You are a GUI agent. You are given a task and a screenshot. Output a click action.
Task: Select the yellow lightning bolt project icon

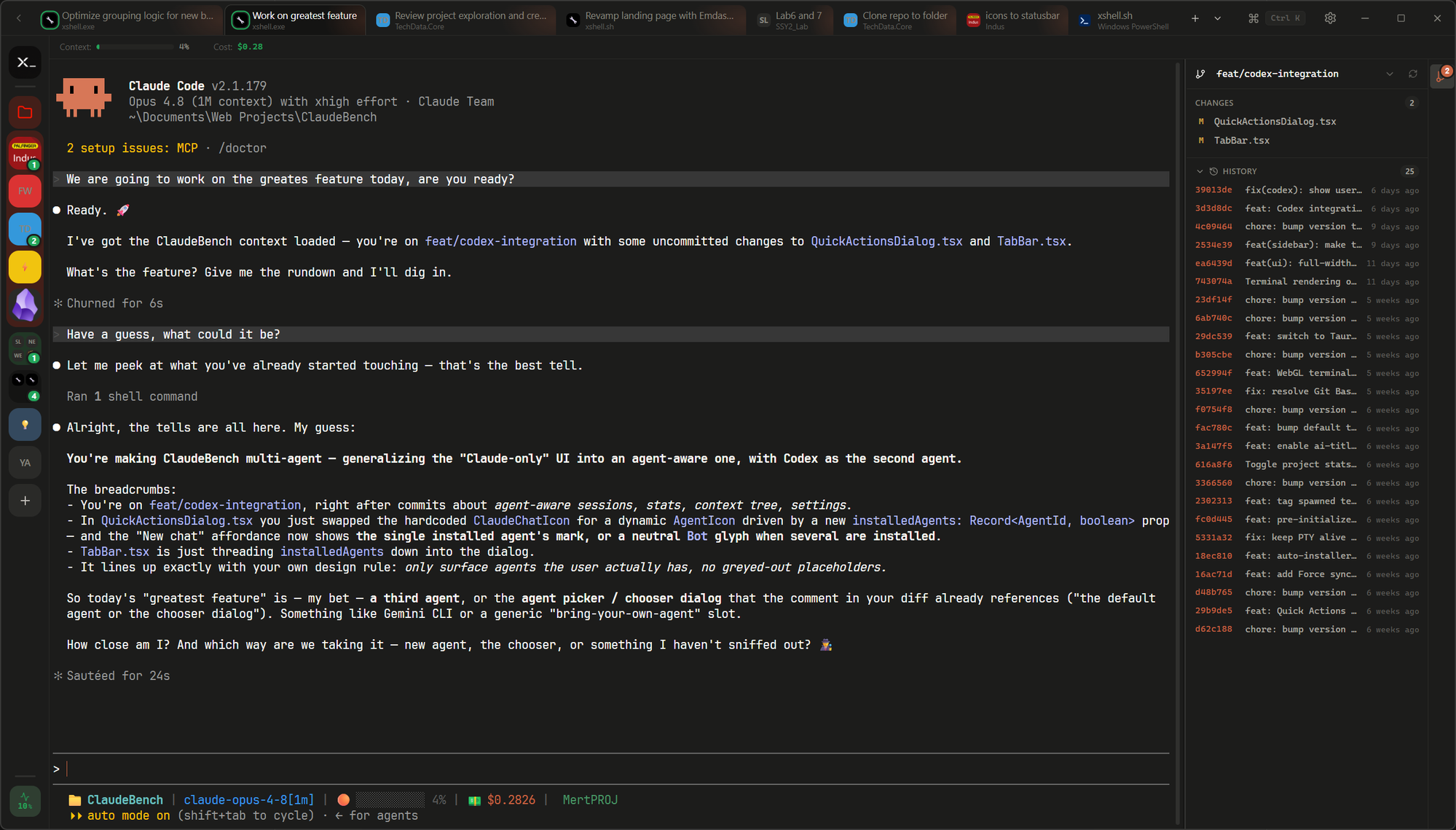25,267
